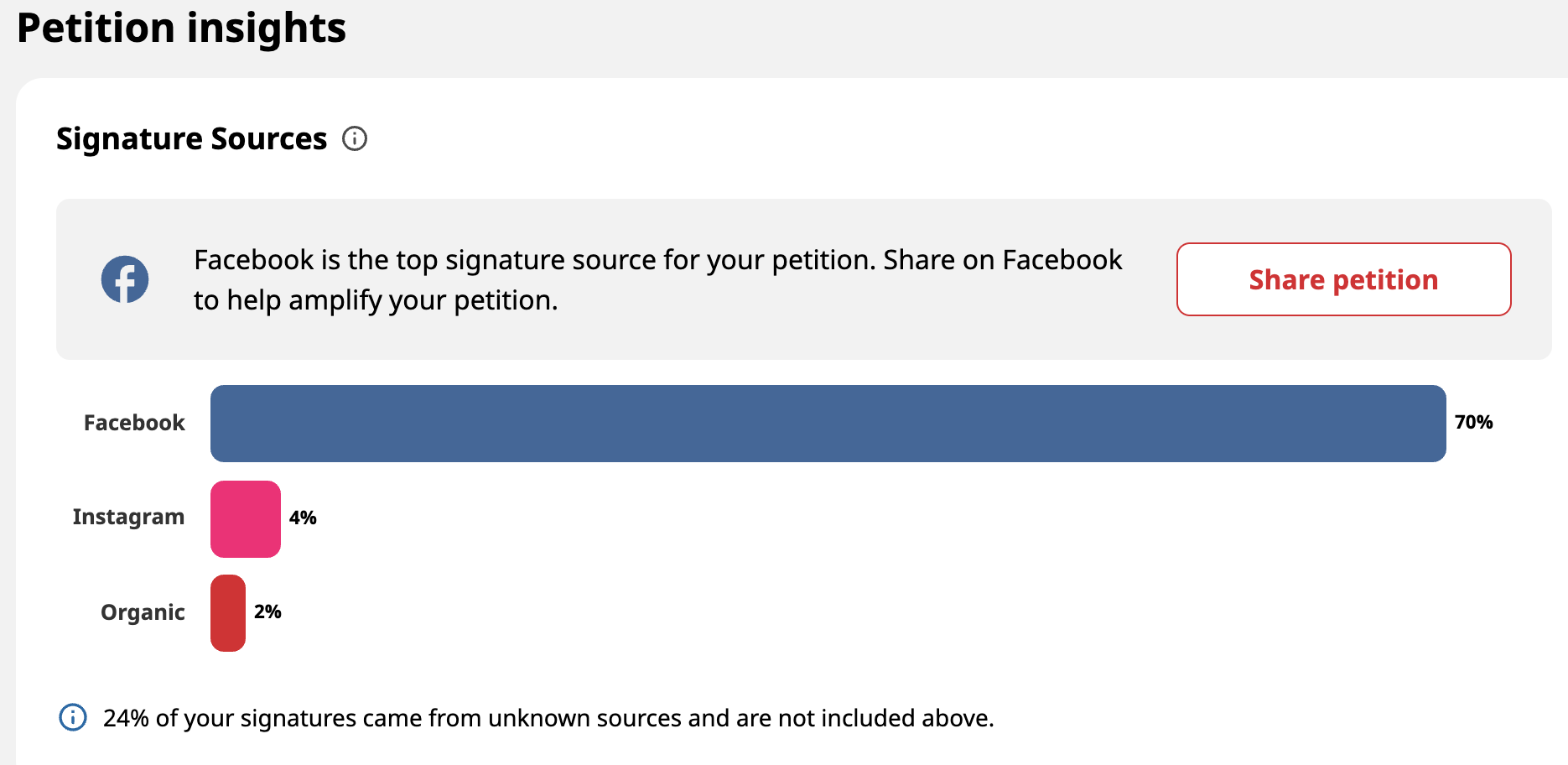Click the 24% unknown sources notice text
The height and width of the screenshot is (765, 1568).
click(548, 718)
